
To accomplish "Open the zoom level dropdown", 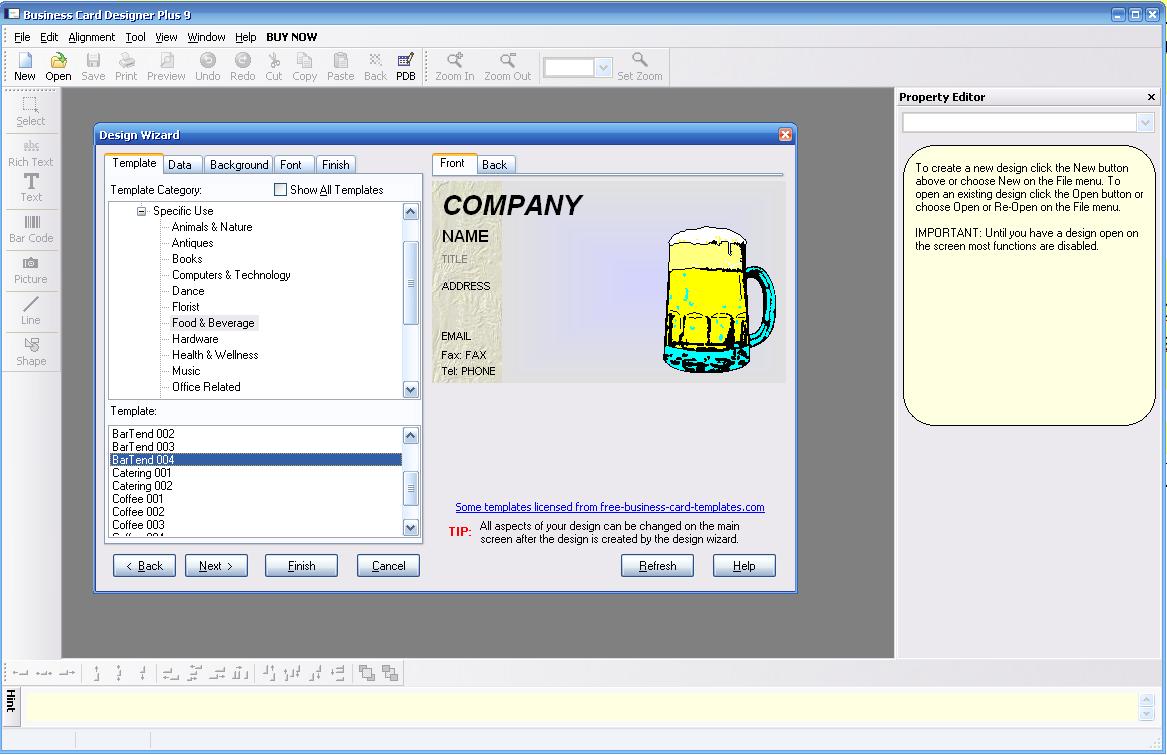I will (604, 68).
